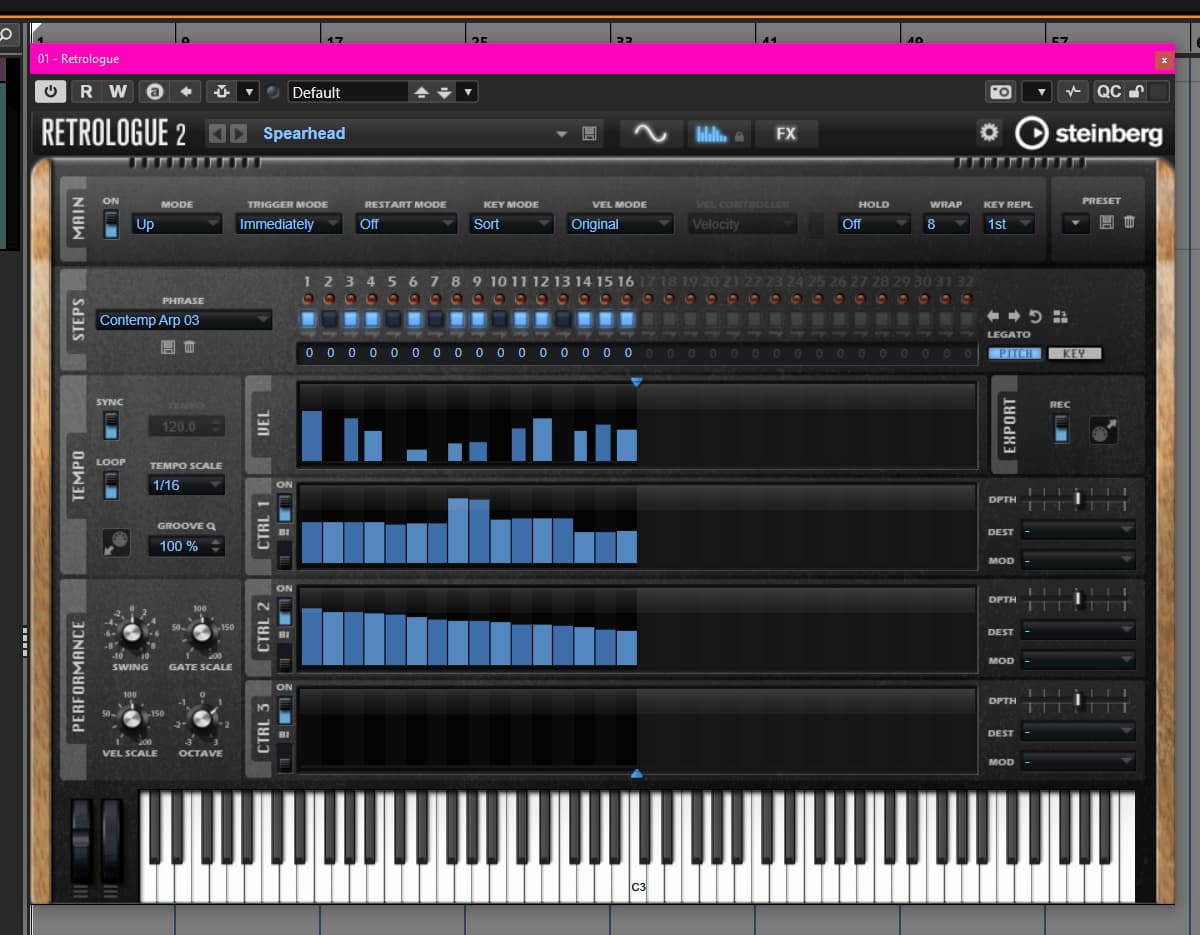Switch to the synth waveform page
The height and width of the screenshot is (935, 1200).
[651, 133]
